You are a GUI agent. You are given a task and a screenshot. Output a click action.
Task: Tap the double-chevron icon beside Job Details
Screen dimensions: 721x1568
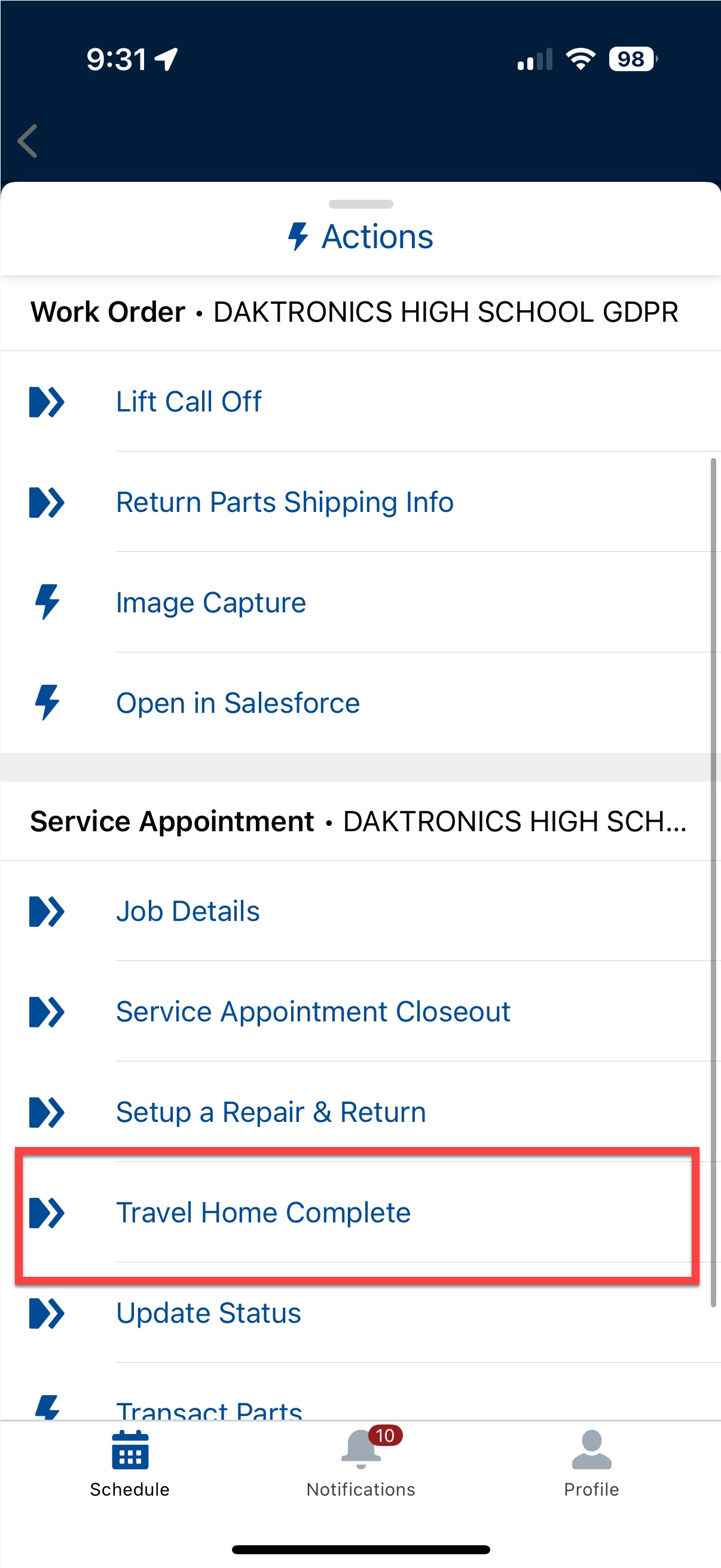pos(47,911)
